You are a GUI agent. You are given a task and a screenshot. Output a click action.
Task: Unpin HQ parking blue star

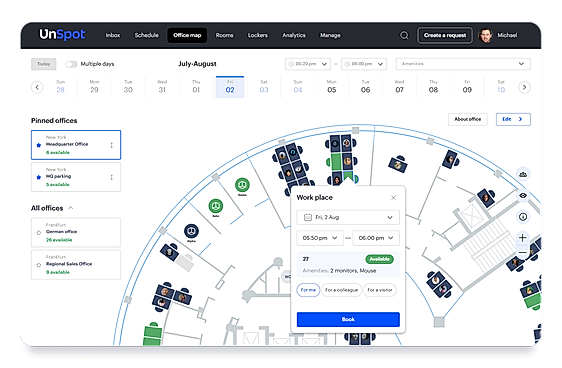39,177
